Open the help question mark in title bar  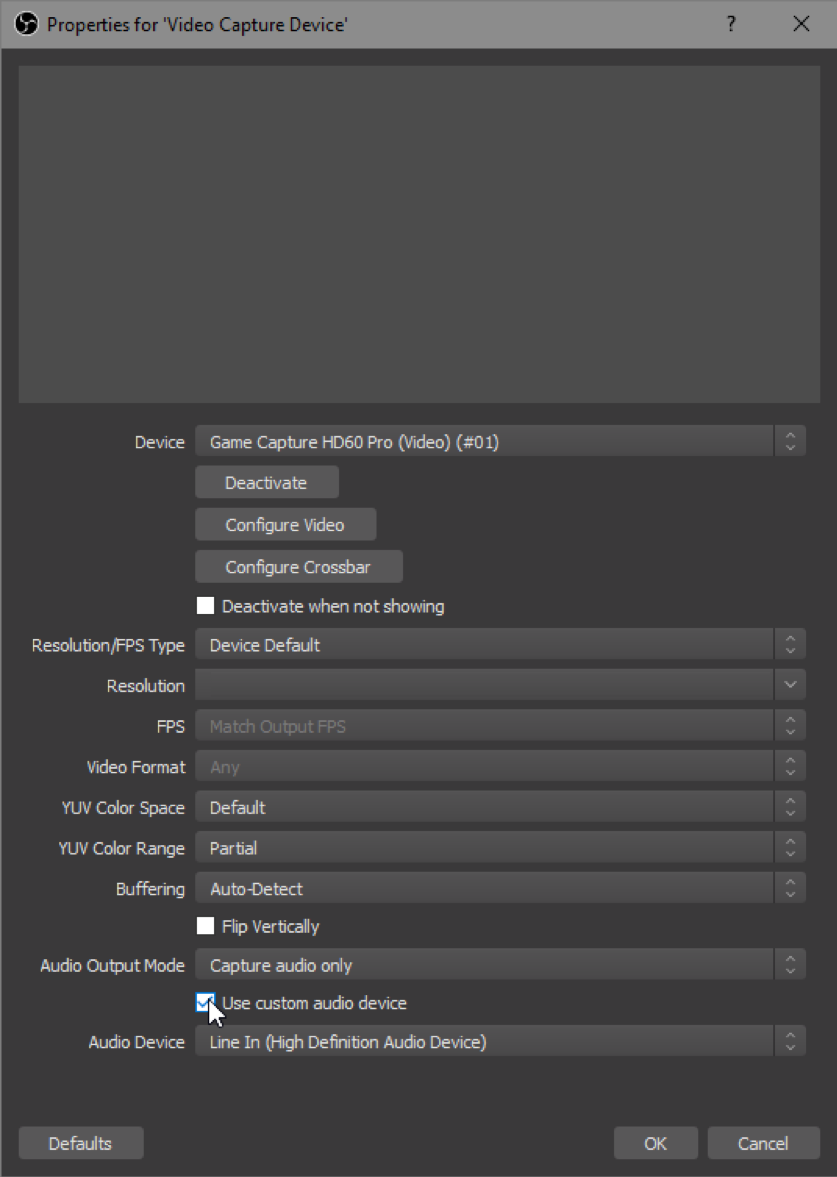point(731,24)
